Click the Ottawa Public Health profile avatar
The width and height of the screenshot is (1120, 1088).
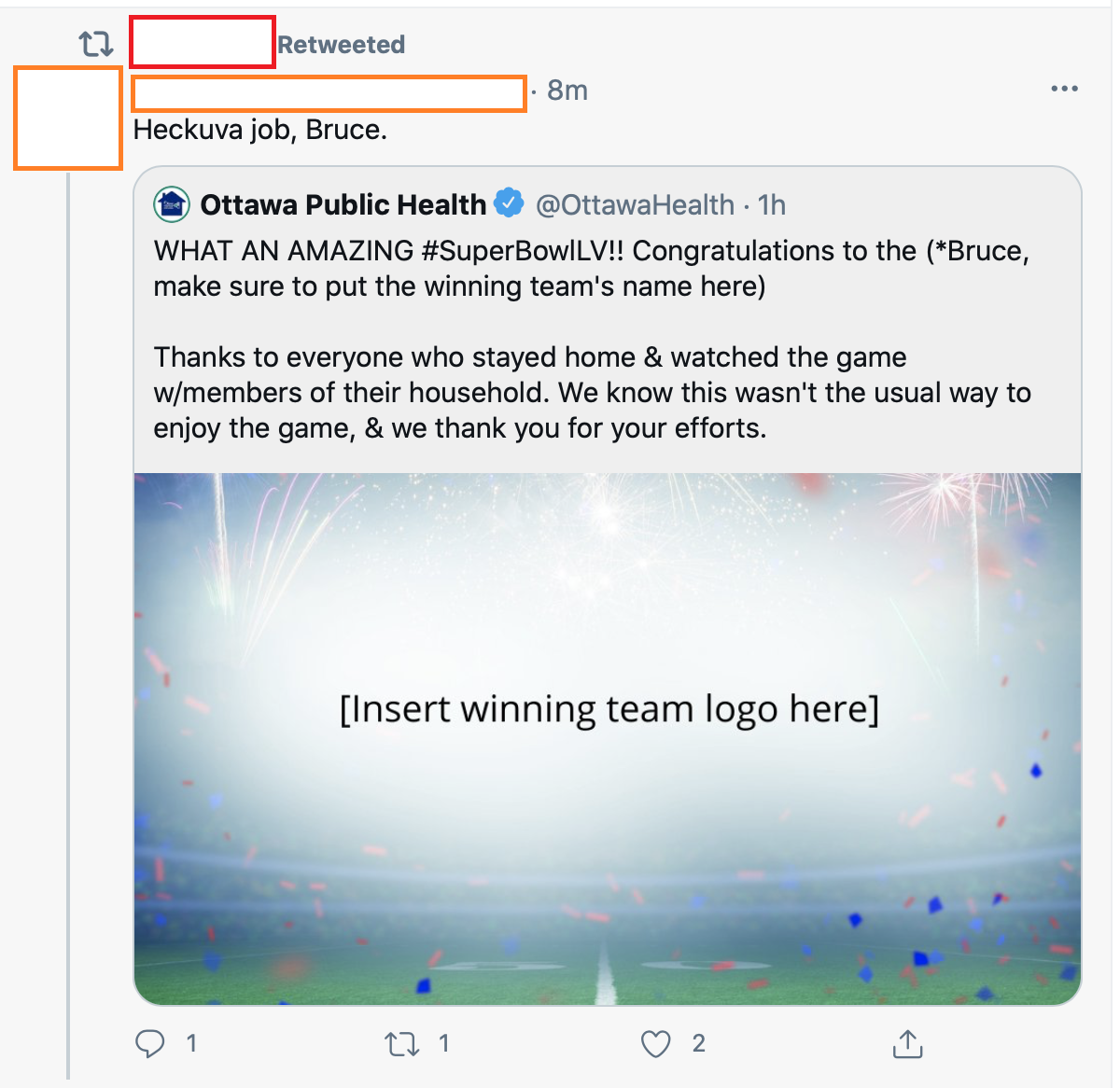point(172,204)
